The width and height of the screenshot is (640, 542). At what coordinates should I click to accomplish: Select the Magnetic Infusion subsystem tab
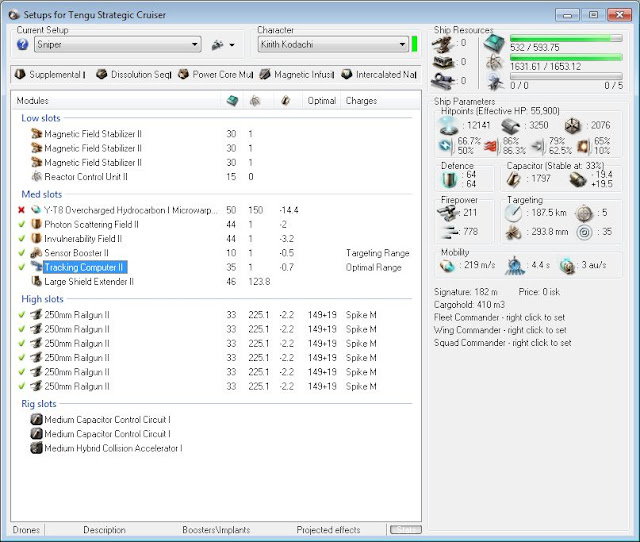(297, 74)
